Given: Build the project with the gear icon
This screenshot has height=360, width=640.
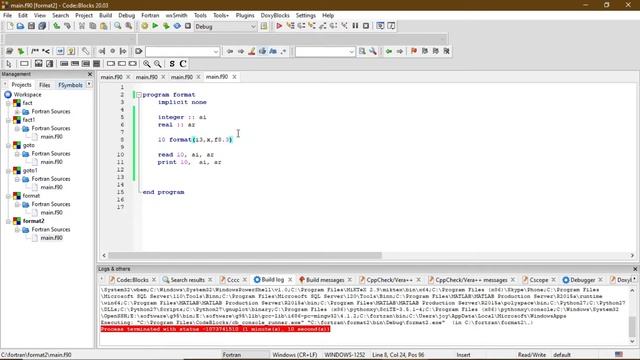Looking at the screenshot, I should pos(144,26).
